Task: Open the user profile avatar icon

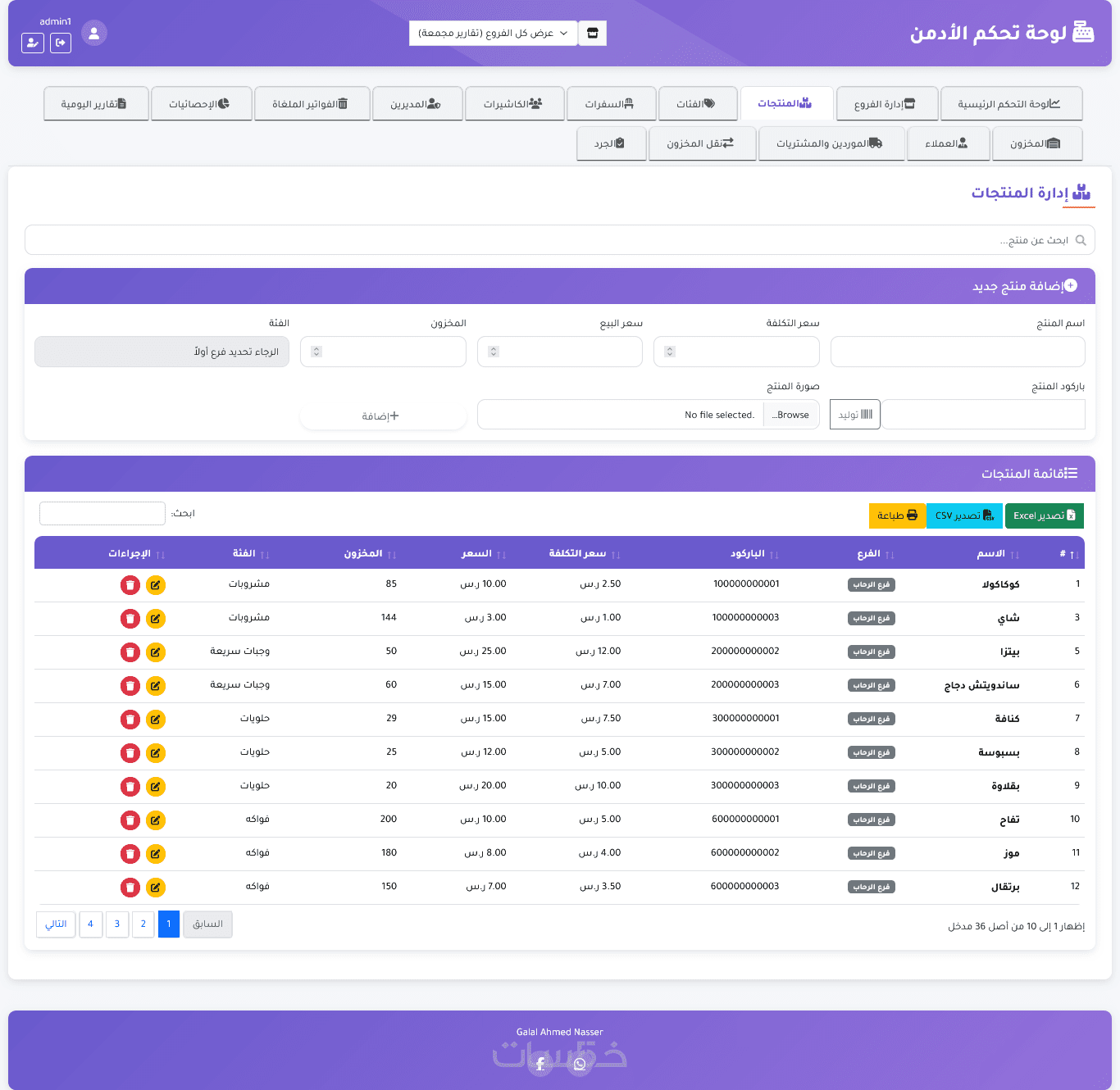Action: click(94, 33)
